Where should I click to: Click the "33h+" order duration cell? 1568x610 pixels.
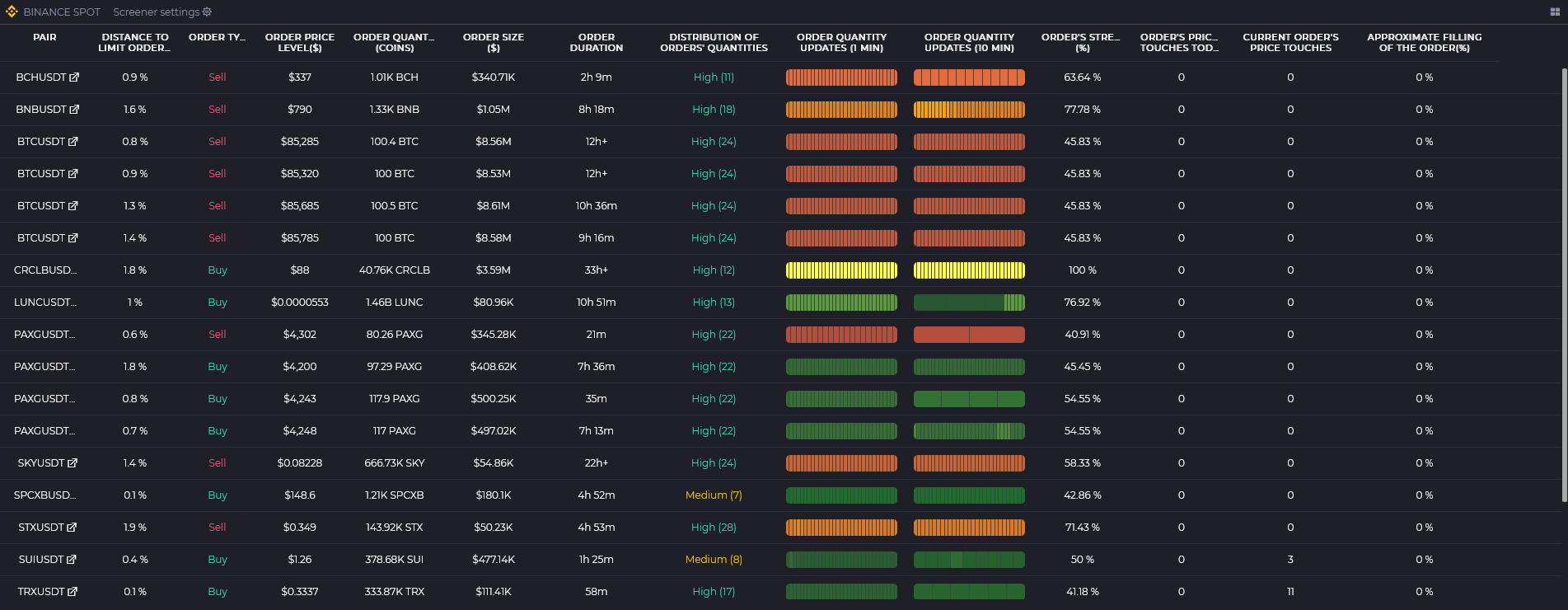click(597, 270)
